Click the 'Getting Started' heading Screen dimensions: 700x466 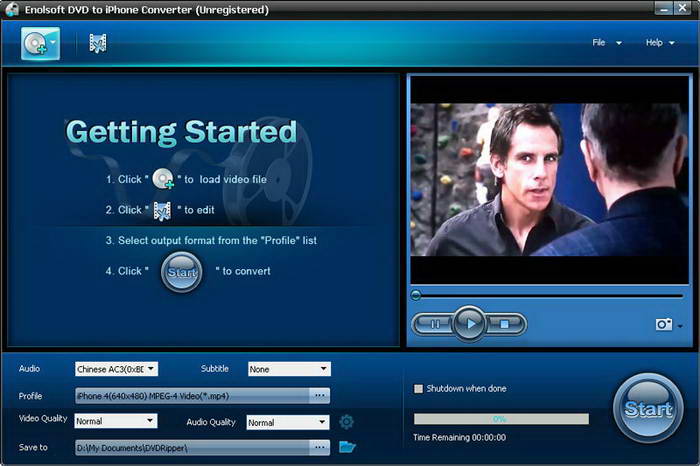tap(181, 132)
